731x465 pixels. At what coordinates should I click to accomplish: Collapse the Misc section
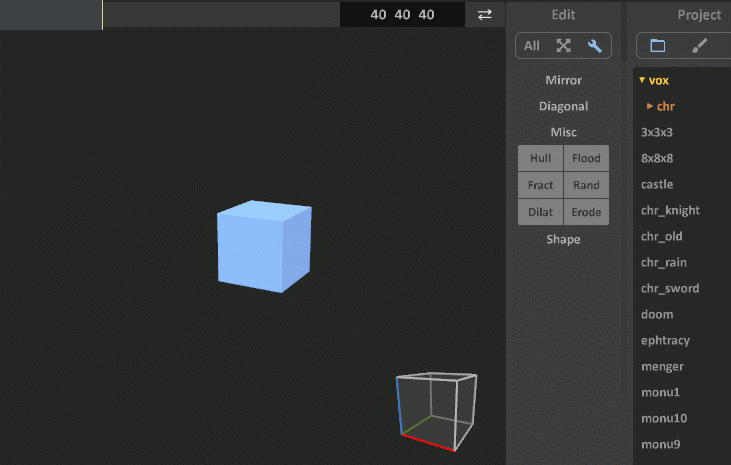[563, 132]
